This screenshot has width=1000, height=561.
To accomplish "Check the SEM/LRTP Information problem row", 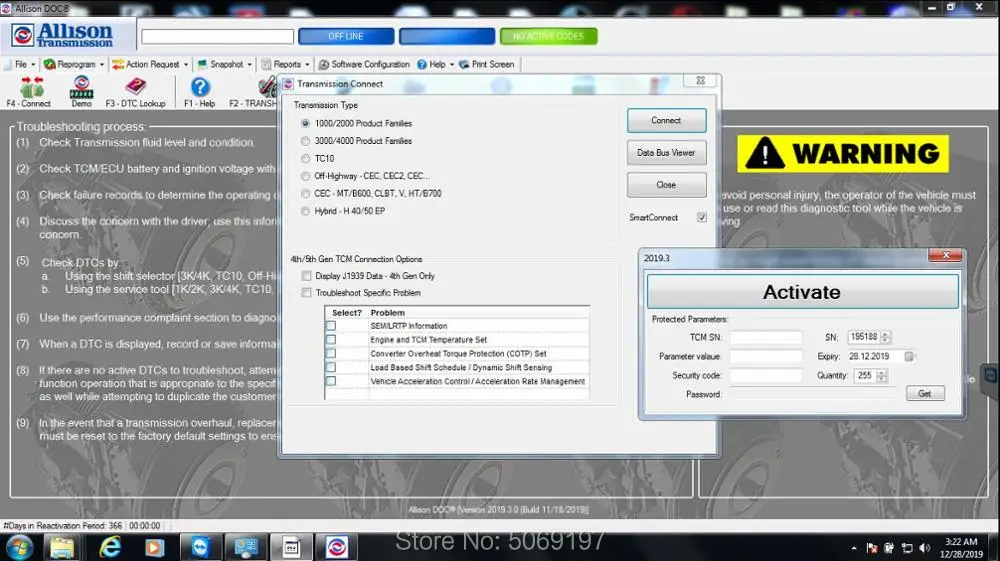I will pos(331,326).
